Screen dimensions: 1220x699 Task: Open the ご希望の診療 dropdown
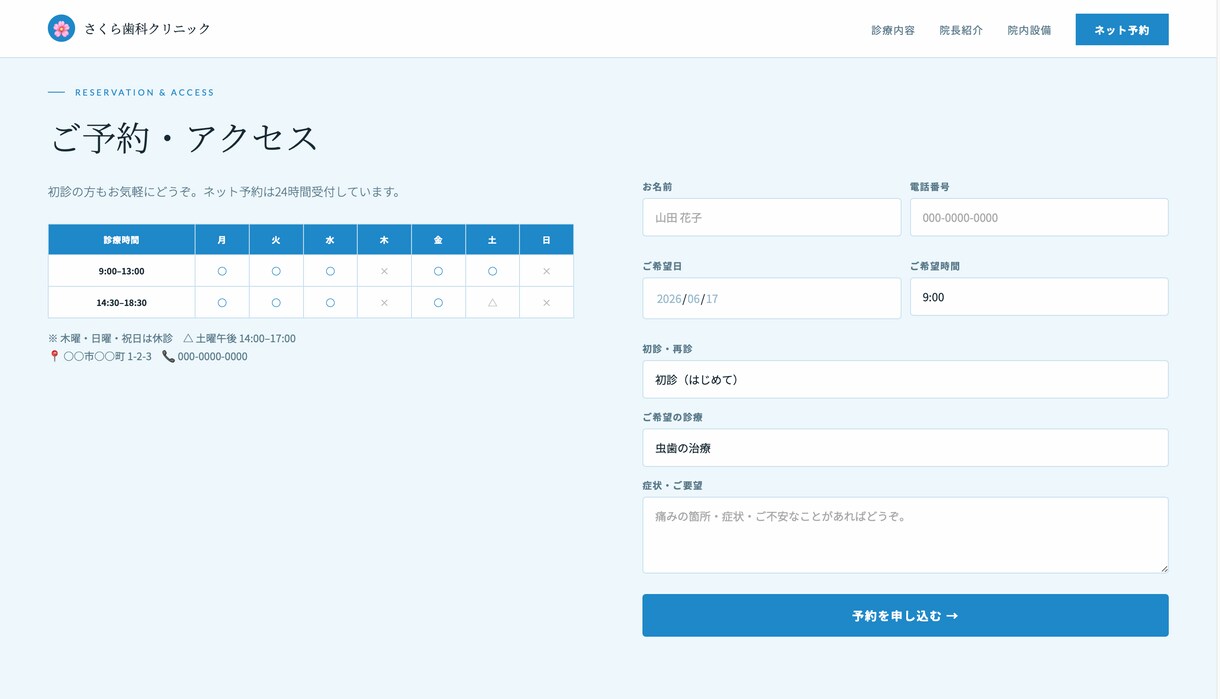tap(905, 448)
